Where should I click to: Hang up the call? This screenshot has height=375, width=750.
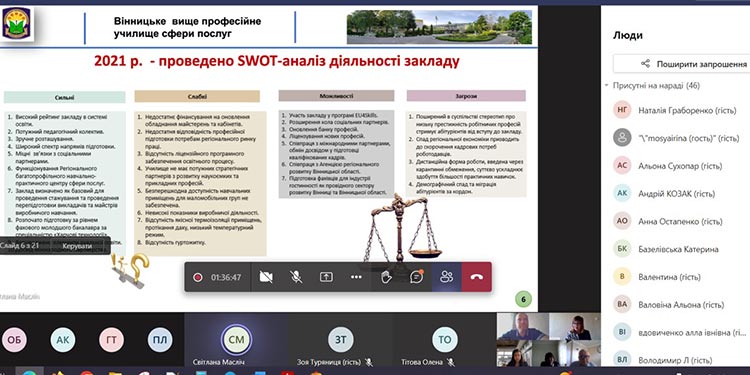pyautogui.click(x=477, y=277)
